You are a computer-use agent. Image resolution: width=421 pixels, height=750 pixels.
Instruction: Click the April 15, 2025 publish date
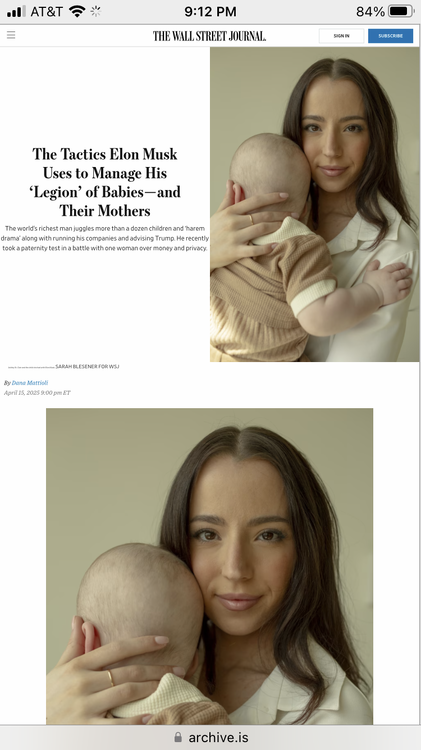37,393
